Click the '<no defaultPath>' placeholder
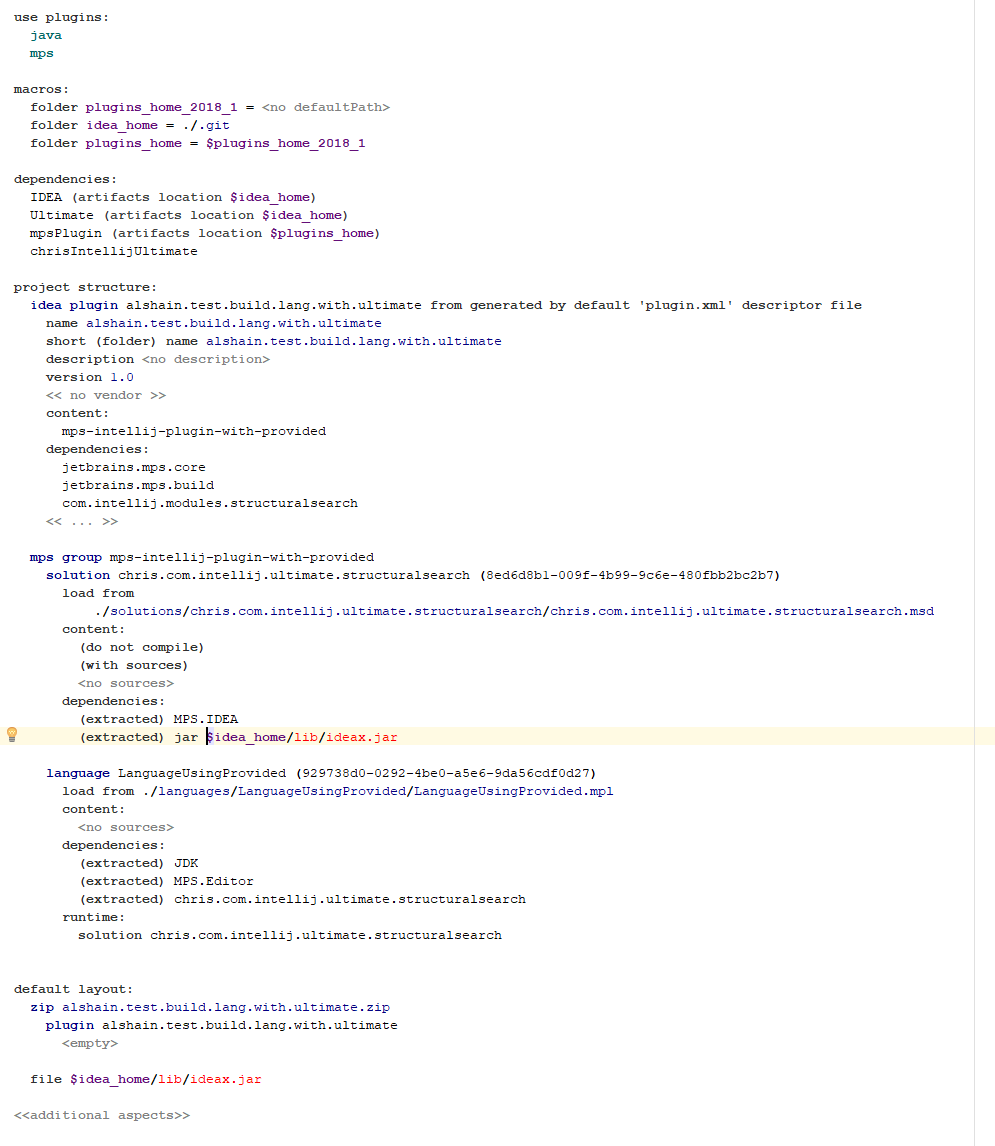The width and height of the screenshot is (995, 1146). point(325,107)
